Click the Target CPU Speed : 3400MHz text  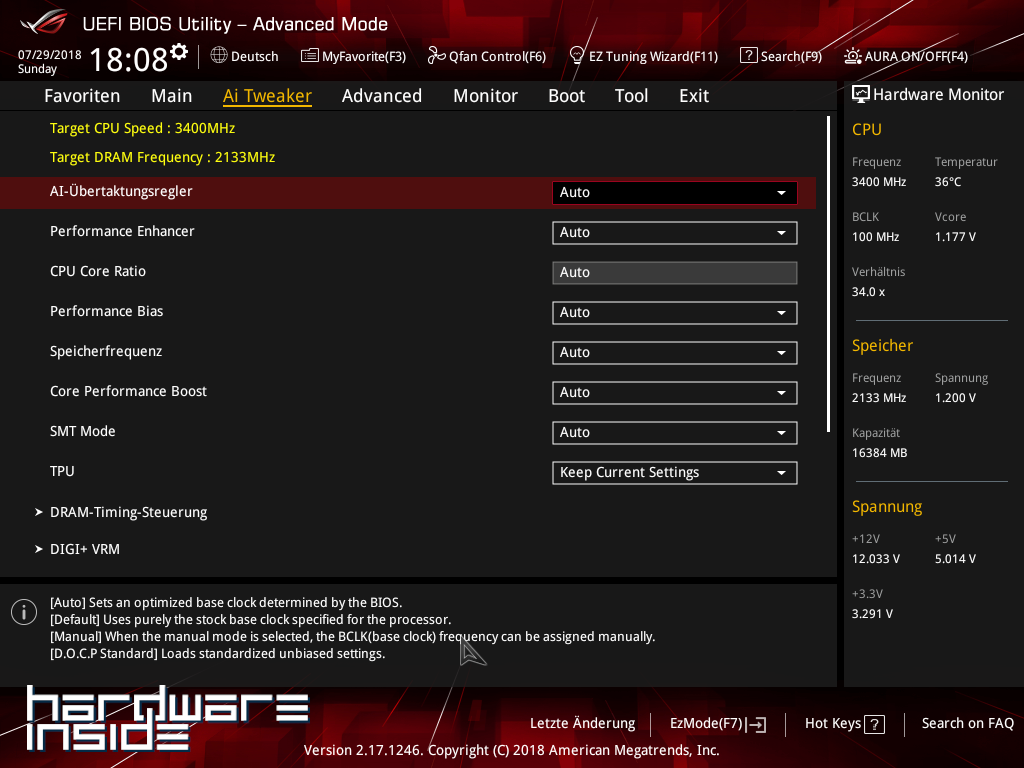point(142,129)
